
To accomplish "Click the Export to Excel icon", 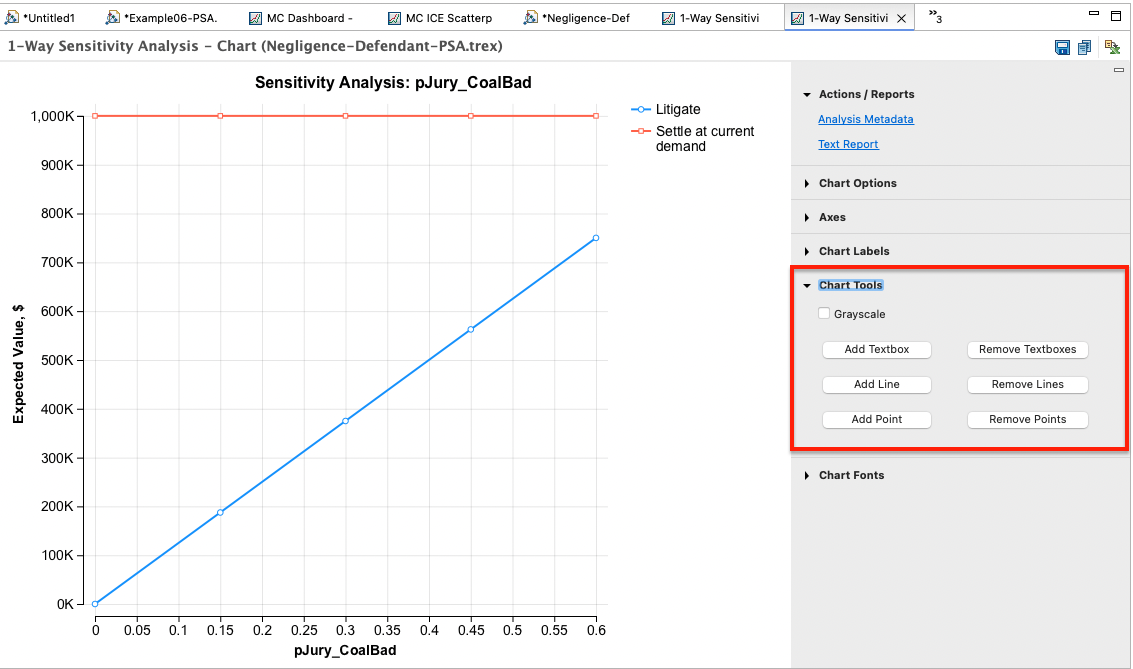I will pos(1111,47).
